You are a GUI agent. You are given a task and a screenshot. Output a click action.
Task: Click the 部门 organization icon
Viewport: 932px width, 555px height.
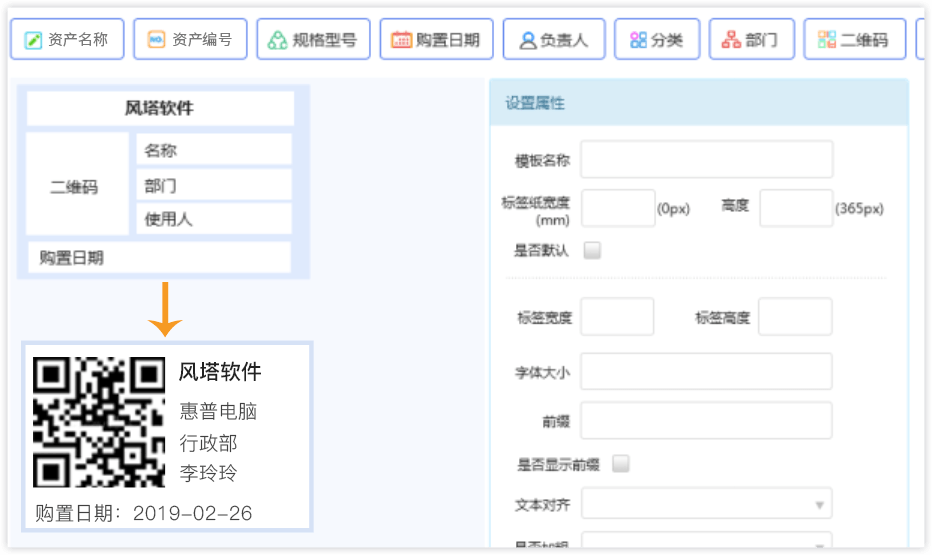click(x=731, y=40)
